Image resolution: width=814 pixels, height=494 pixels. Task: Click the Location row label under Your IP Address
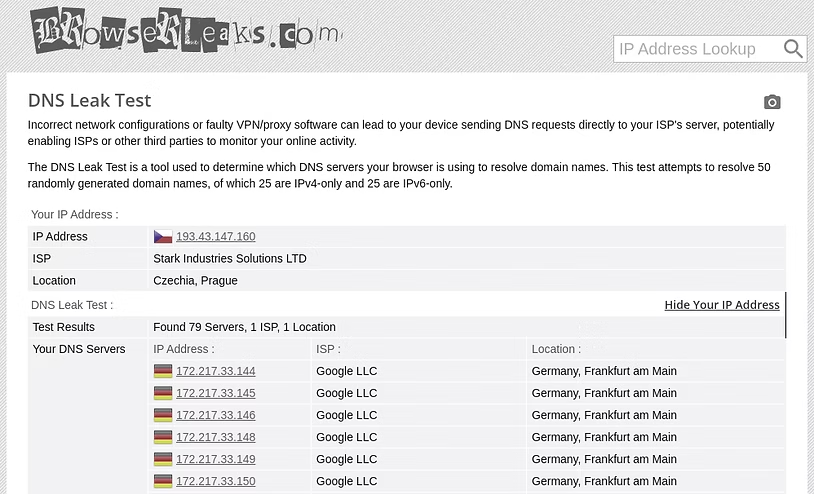tap(54, 281)
